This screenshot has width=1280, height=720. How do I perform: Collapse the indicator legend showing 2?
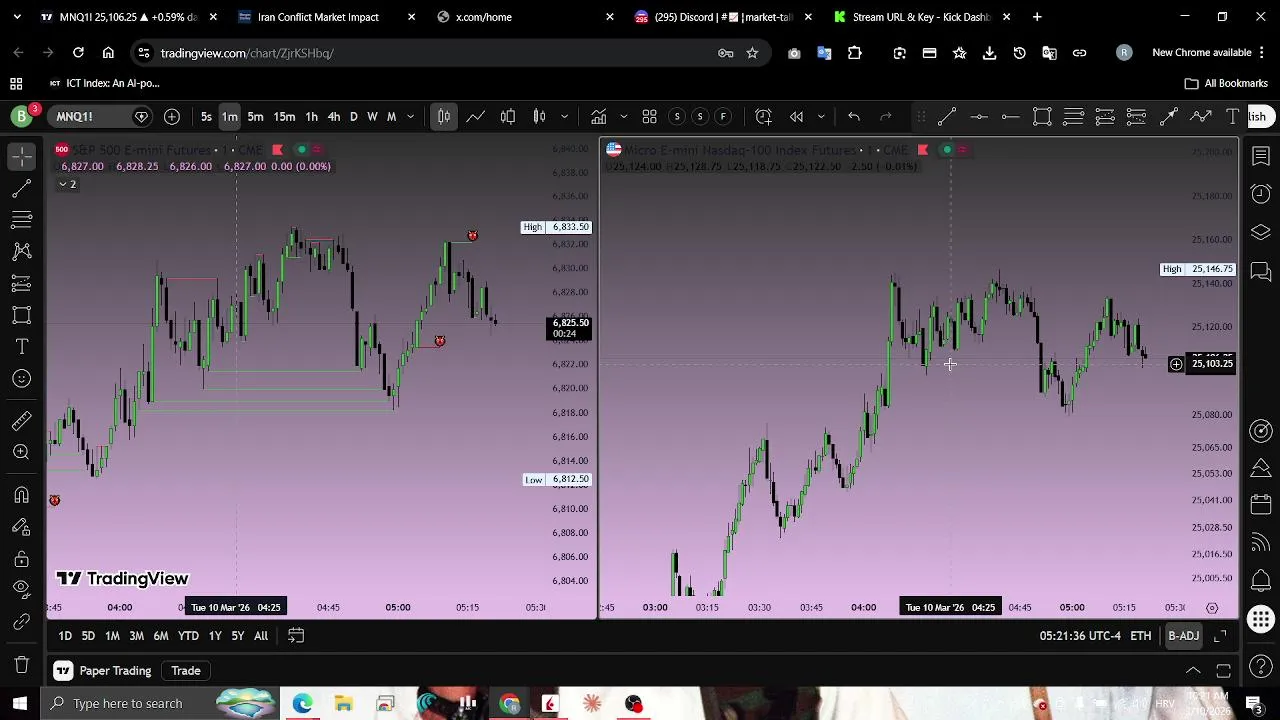(x=67, y=184)
